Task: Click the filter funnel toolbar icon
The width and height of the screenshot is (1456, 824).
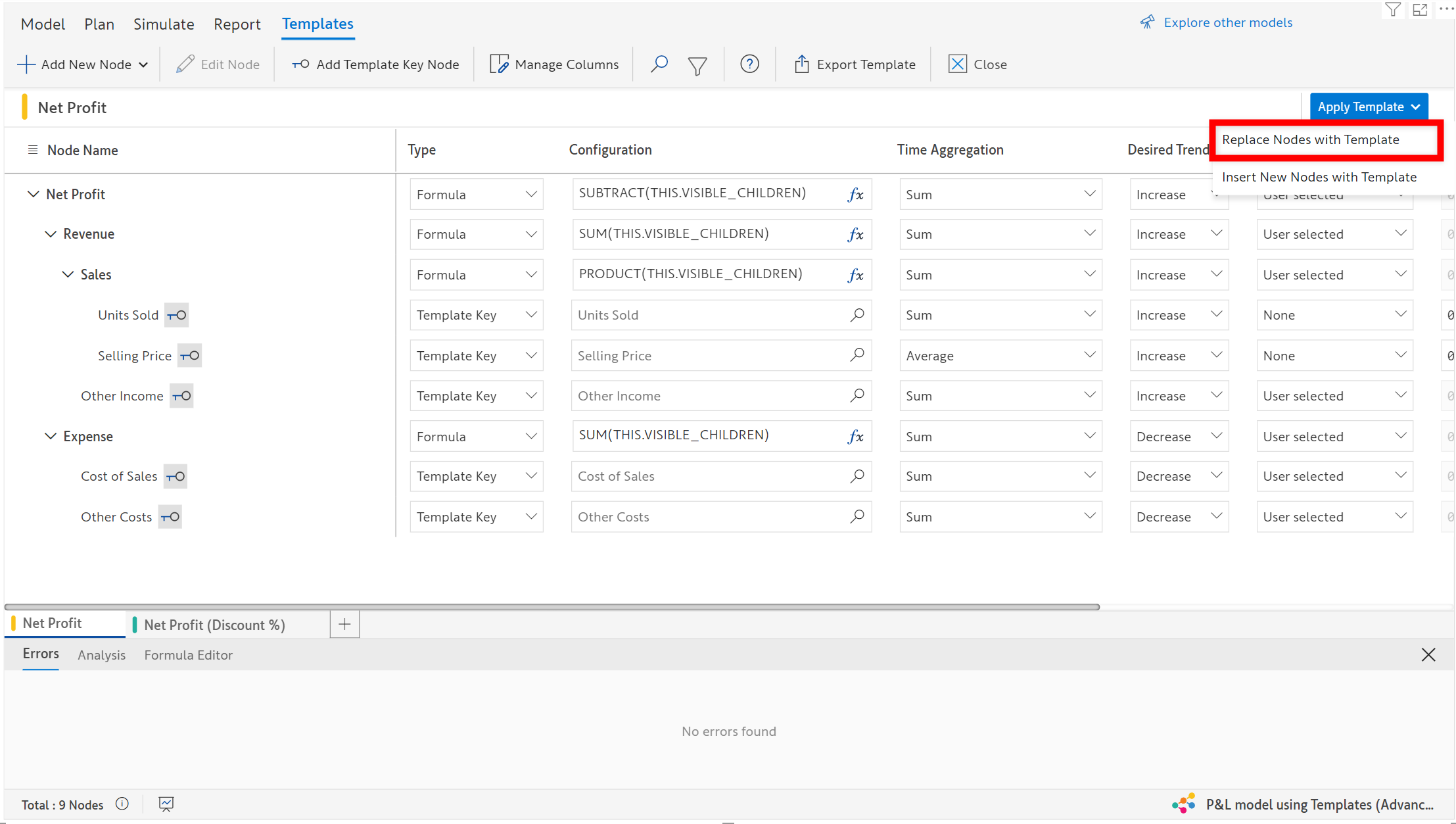Action: pyautogui.click(x=697, y=65)
